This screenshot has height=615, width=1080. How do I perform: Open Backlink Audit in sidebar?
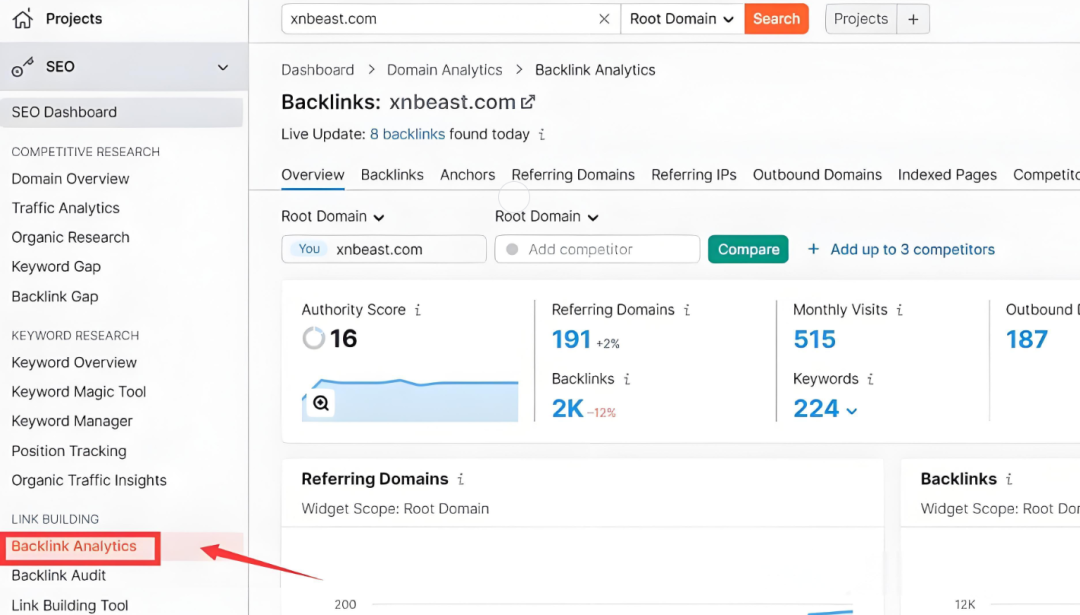(x=59, y=576)
